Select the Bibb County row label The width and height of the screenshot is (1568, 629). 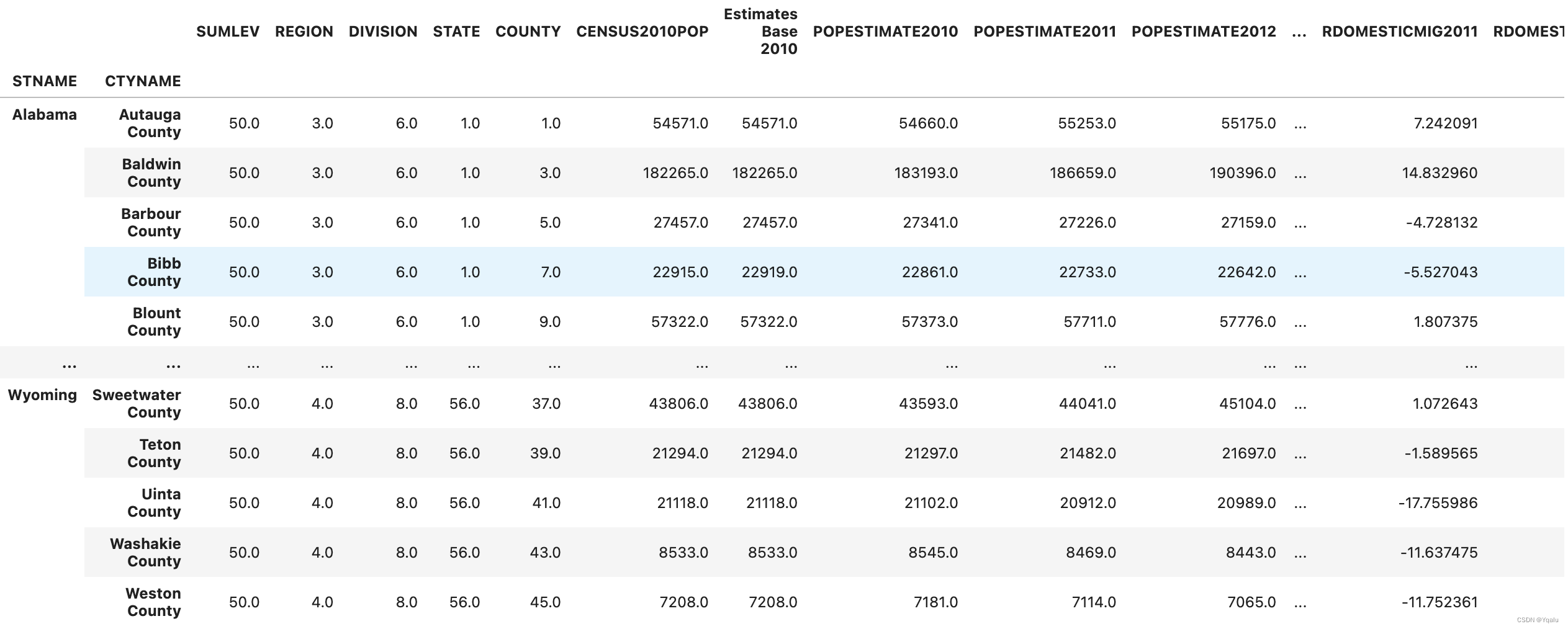[x=154, y=272]
